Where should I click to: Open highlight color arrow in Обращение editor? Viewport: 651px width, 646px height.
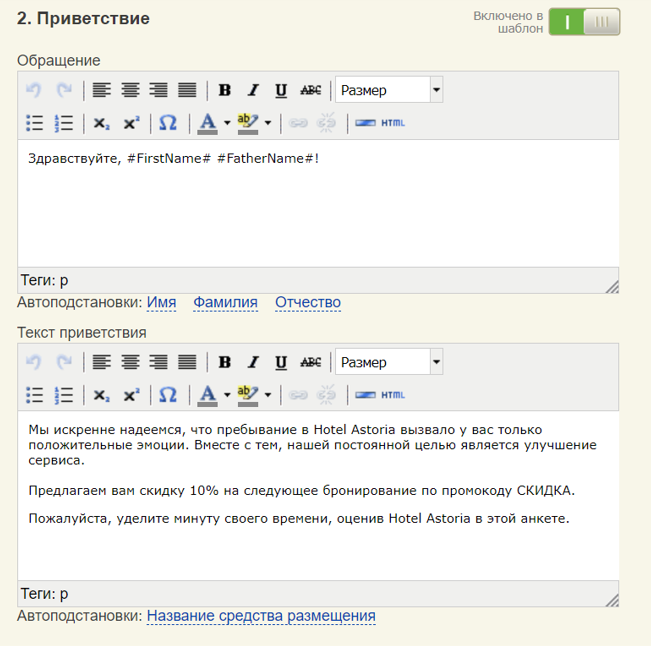[268, 123]
